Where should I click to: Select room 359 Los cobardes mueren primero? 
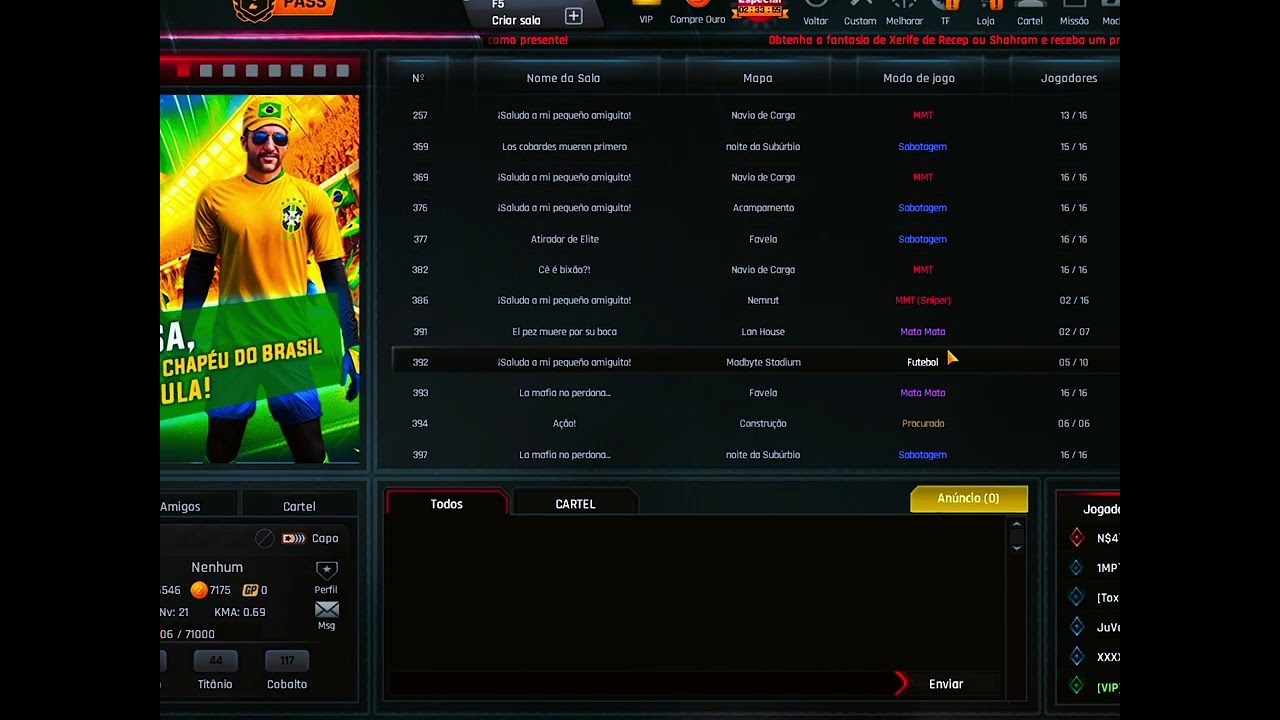click(x=755, y=146)
